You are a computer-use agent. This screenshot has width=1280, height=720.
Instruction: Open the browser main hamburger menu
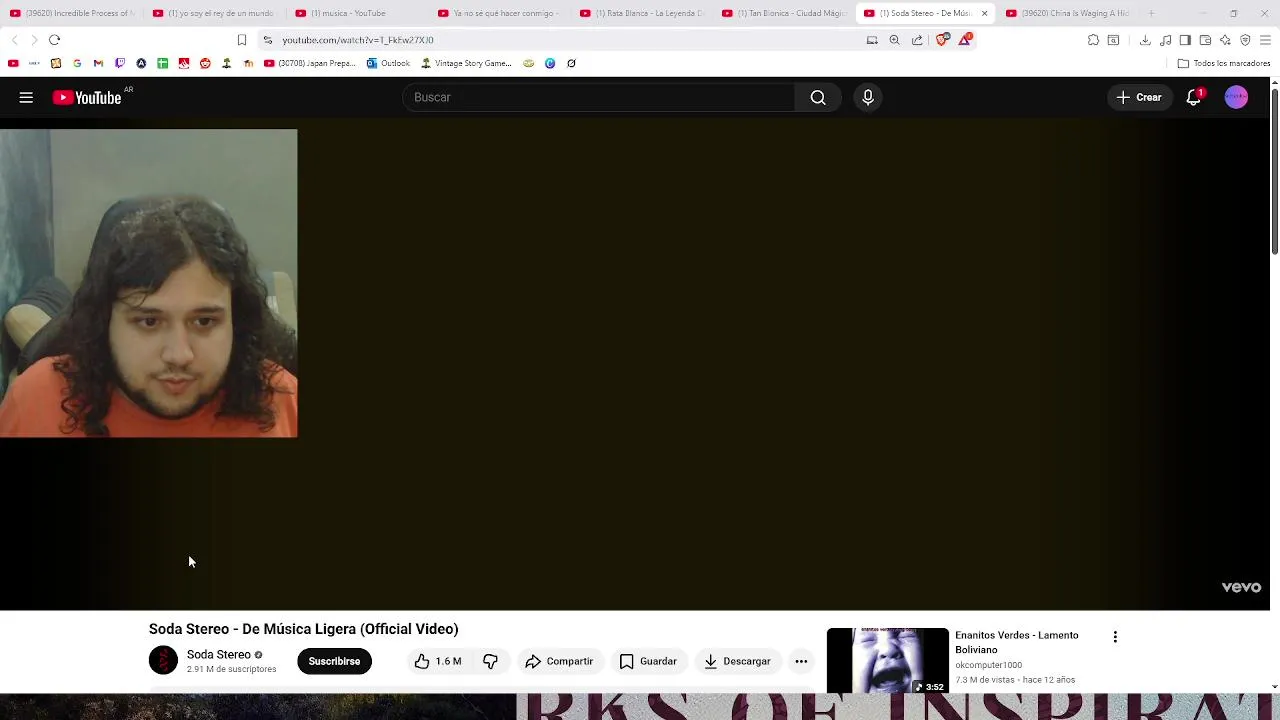pos(1265,40)
